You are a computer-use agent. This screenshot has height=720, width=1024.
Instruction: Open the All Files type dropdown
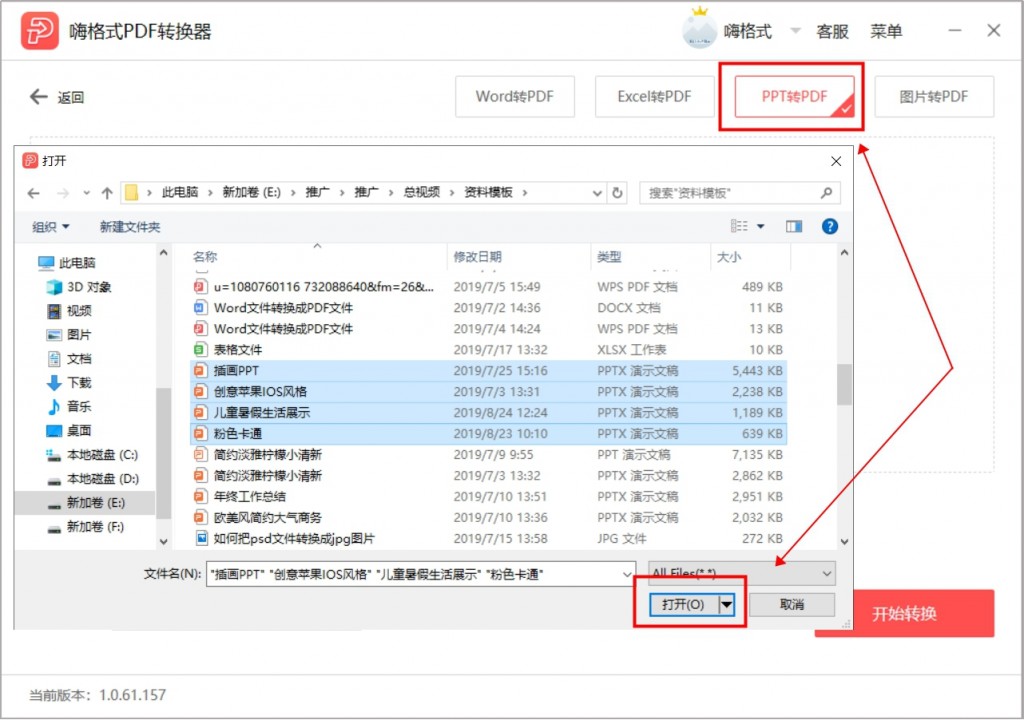click(741, 574)
